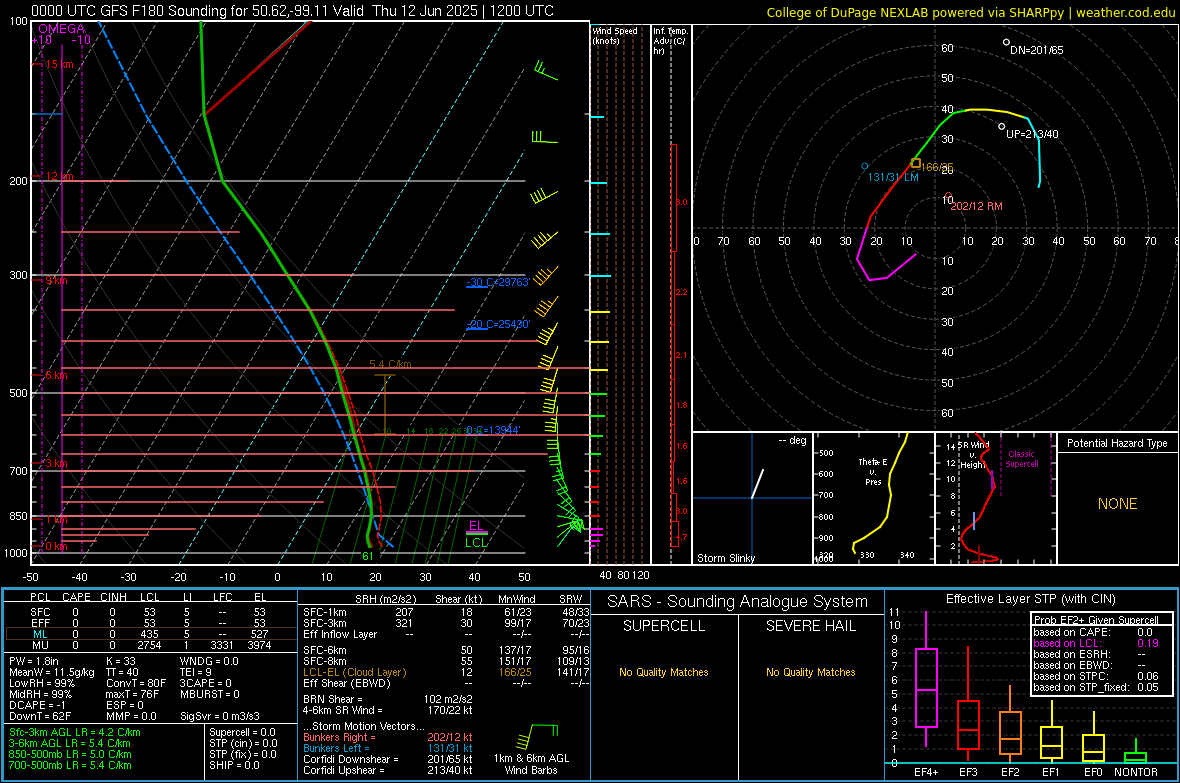Click the 0 C=13944' freezing level label
This screenshot has width=1180, height=783.
pyautogui.click(x=493, y=430)
